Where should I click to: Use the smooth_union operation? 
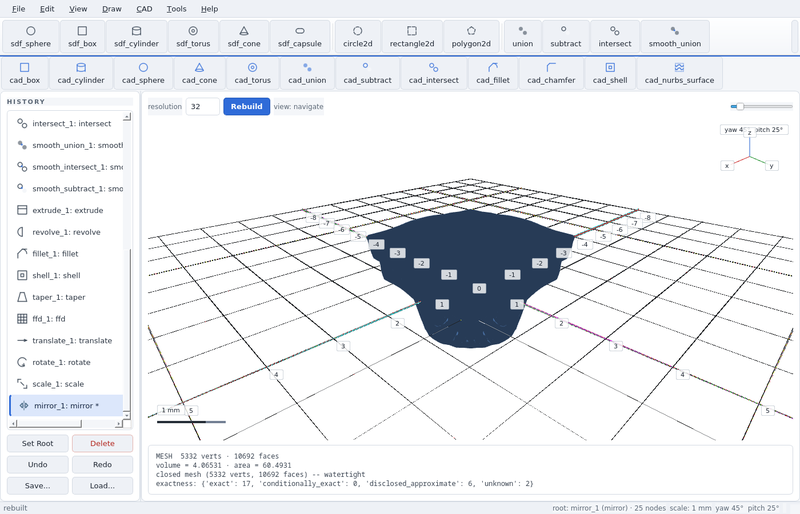(674, 37)
